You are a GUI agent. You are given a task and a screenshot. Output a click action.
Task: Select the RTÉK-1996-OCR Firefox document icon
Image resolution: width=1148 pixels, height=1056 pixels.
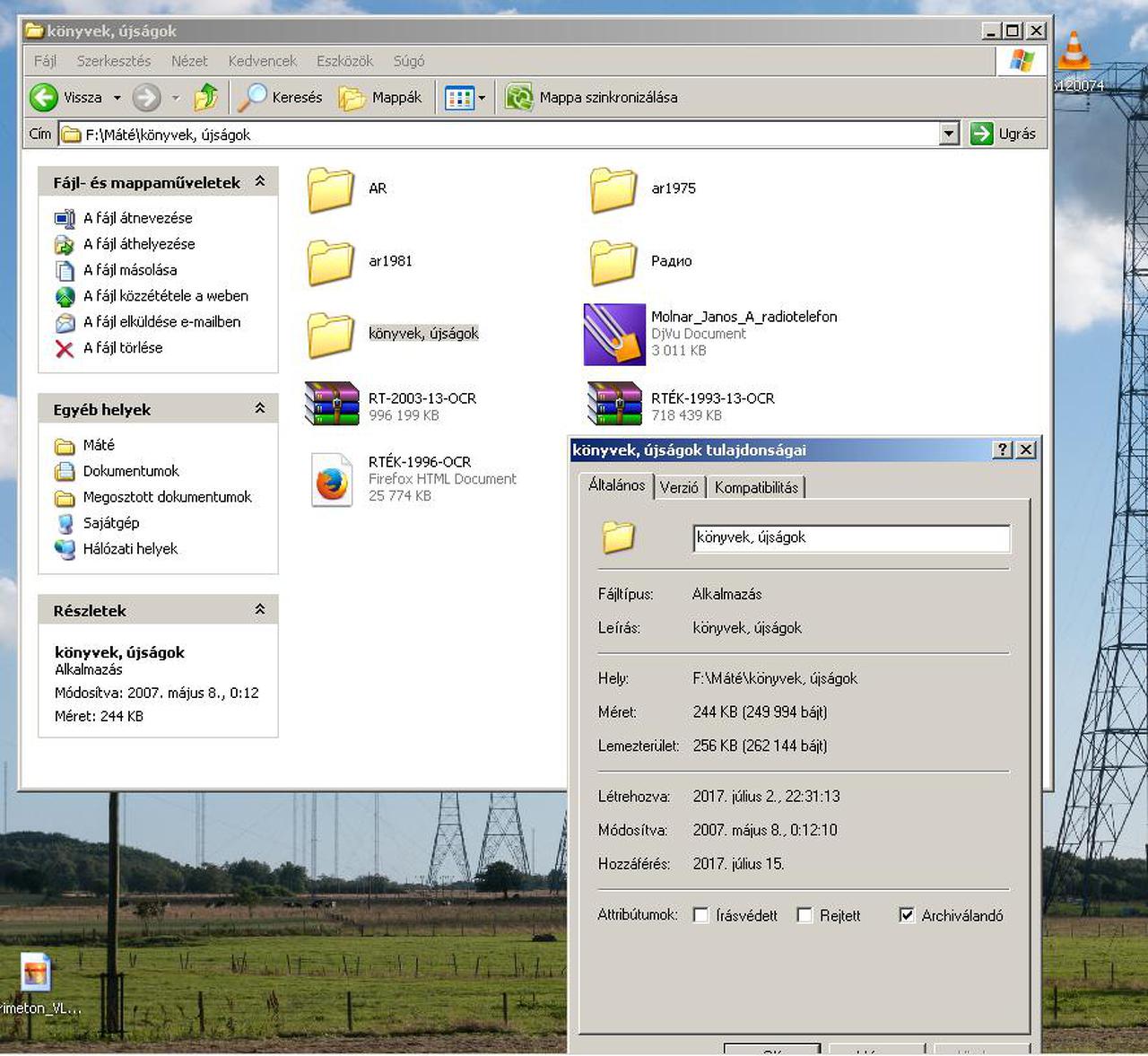click(x=332, y=480)
